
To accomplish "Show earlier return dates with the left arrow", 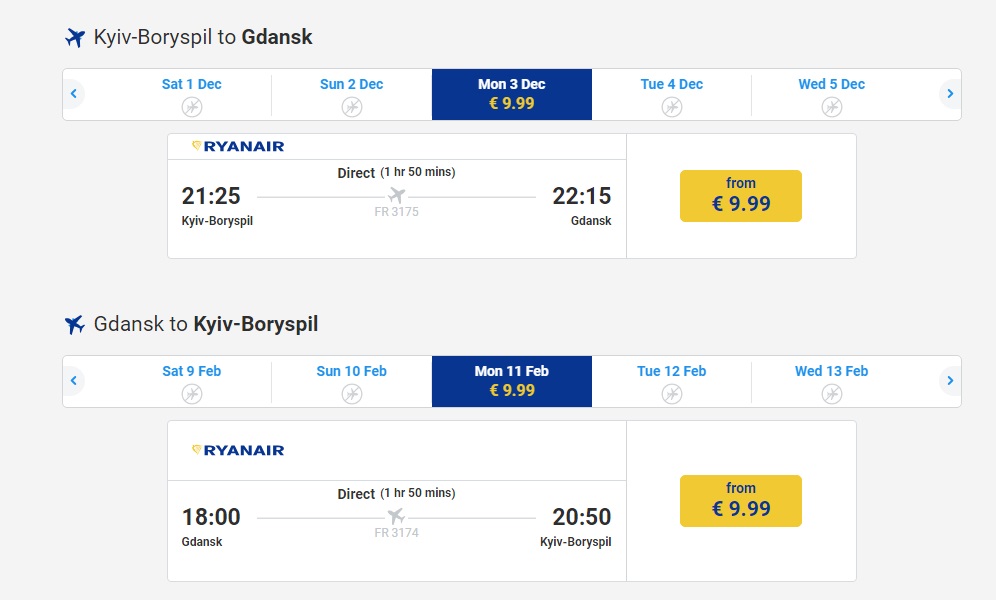I will [x=74, y=381].
